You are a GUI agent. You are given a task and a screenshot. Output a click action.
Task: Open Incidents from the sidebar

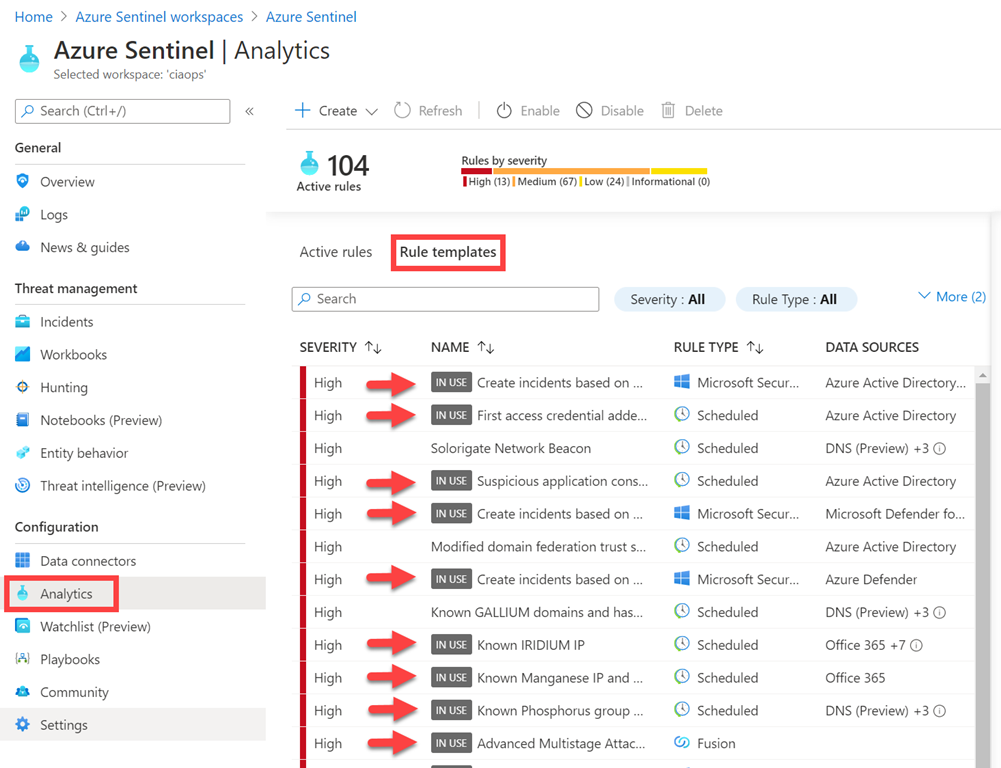[66, 322]
